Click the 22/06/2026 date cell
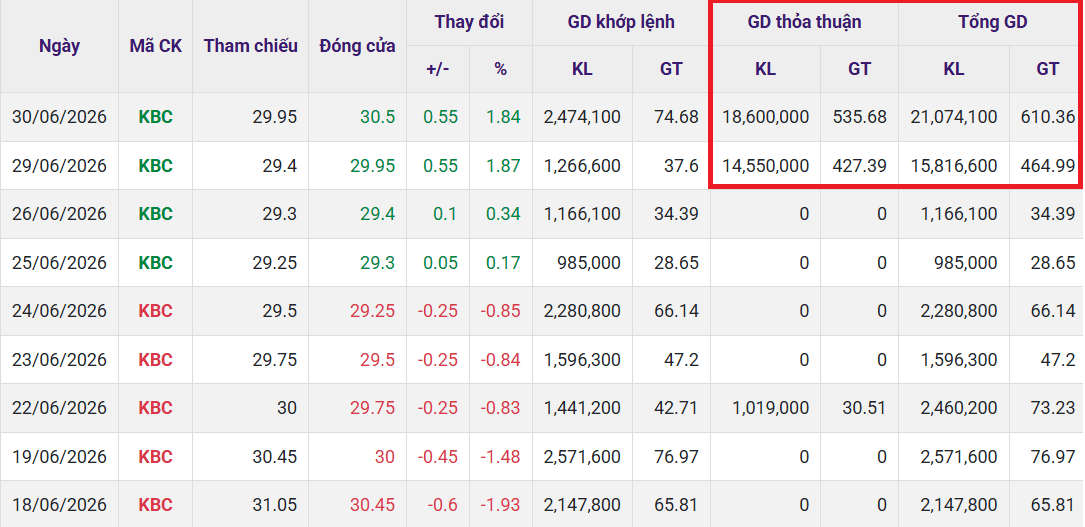The width and height of the screenshot is (1085, 527). [x=60, y=408]
